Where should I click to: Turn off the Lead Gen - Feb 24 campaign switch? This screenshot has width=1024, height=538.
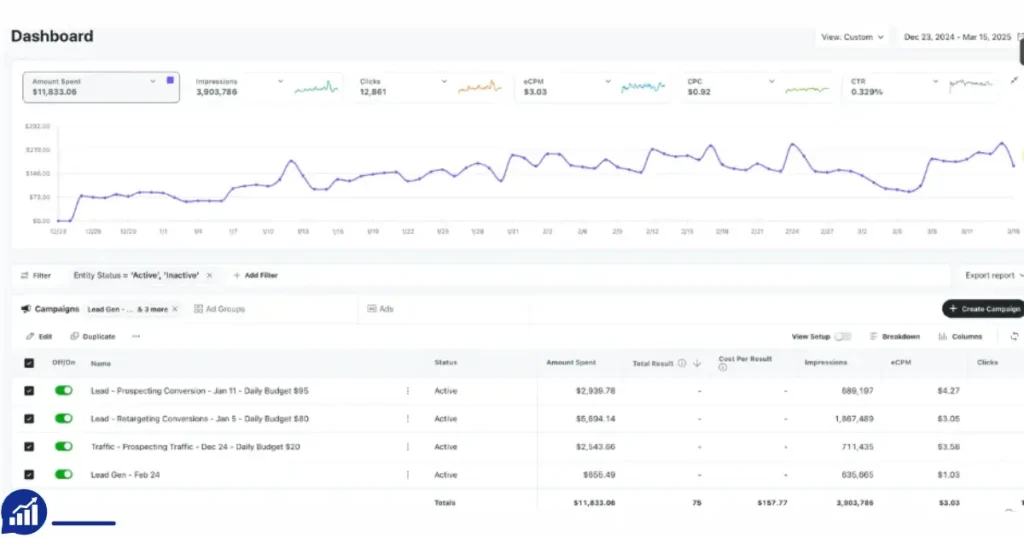63,475
